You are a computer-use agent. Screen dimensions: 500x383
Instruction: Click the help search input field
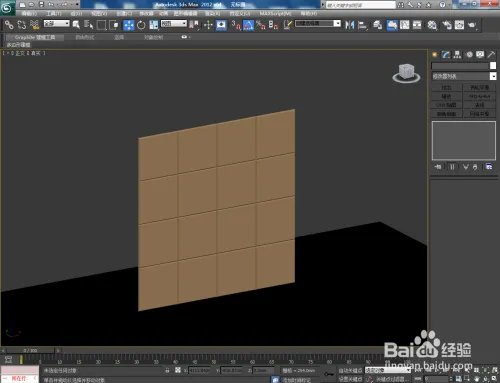pyautogui.click(x=361, y=5)
